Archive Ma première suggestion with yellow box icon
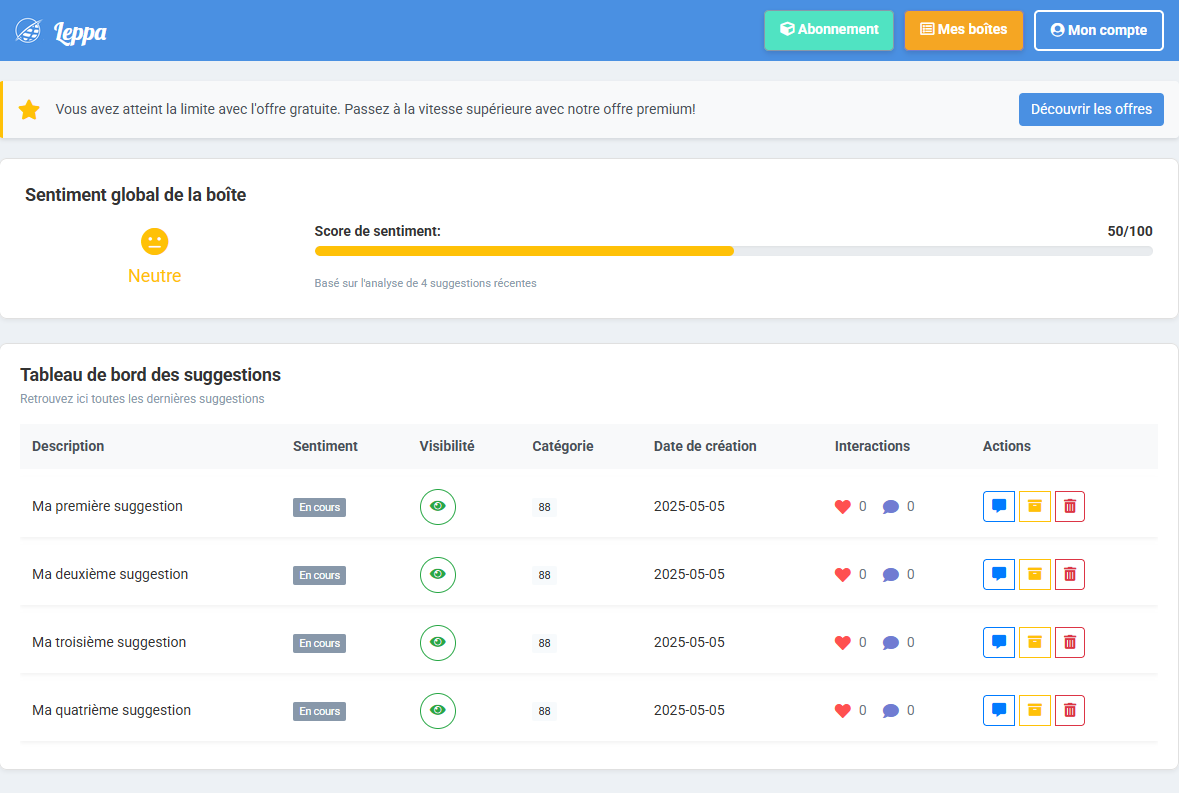This screenshot has height=793, width=1179. (1034, 507)
